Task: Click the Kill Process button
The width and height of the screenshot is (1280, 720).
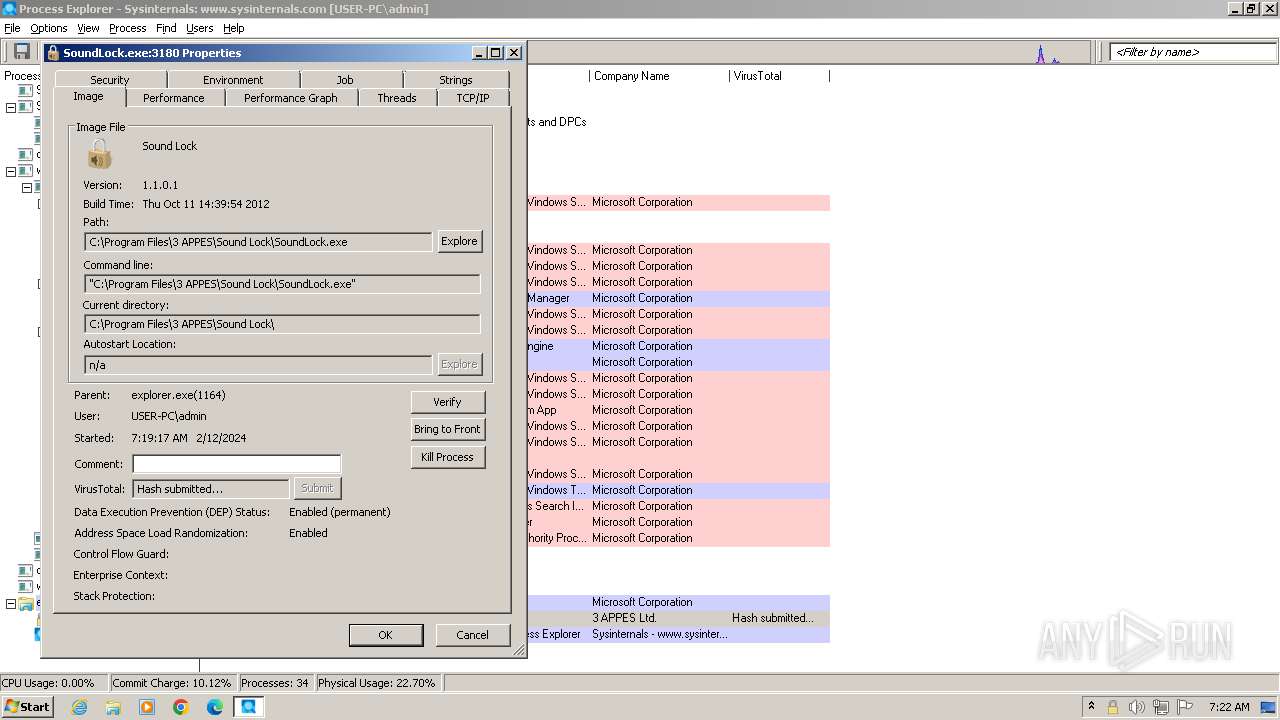Action: click(447, 457)
